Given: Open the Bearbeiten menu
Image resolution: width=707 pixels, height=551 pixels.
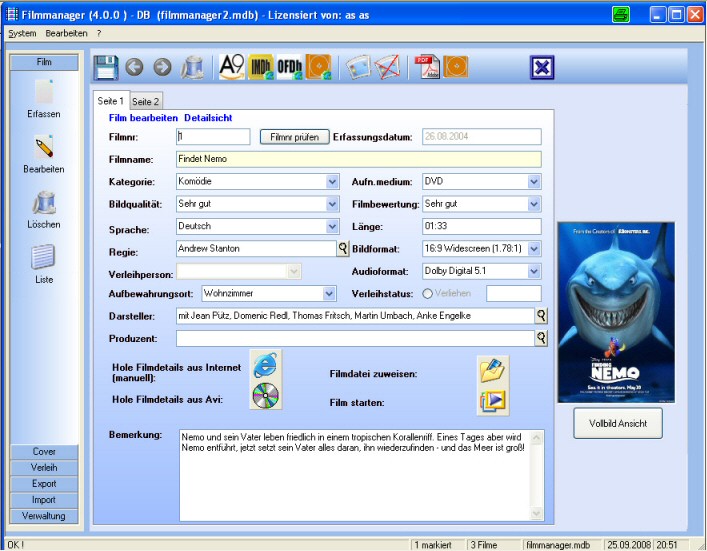Looking at the screenshot, I should point(67,33).
